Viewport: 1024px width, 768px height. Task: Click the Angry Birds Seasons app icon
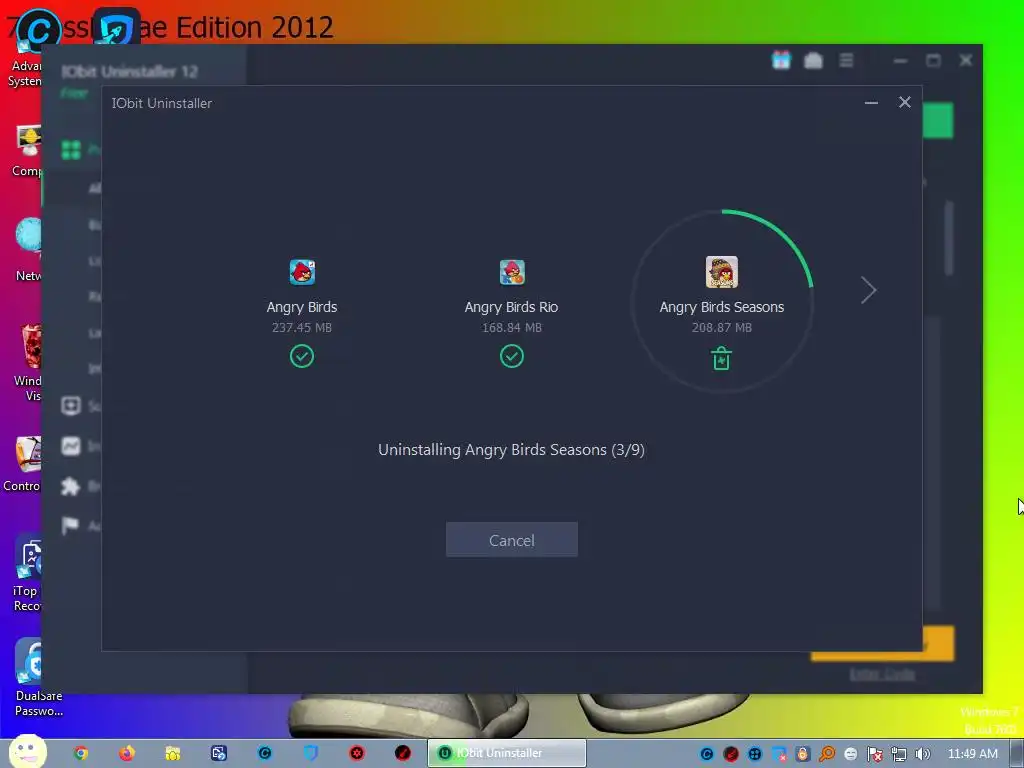tap(722, 272)
